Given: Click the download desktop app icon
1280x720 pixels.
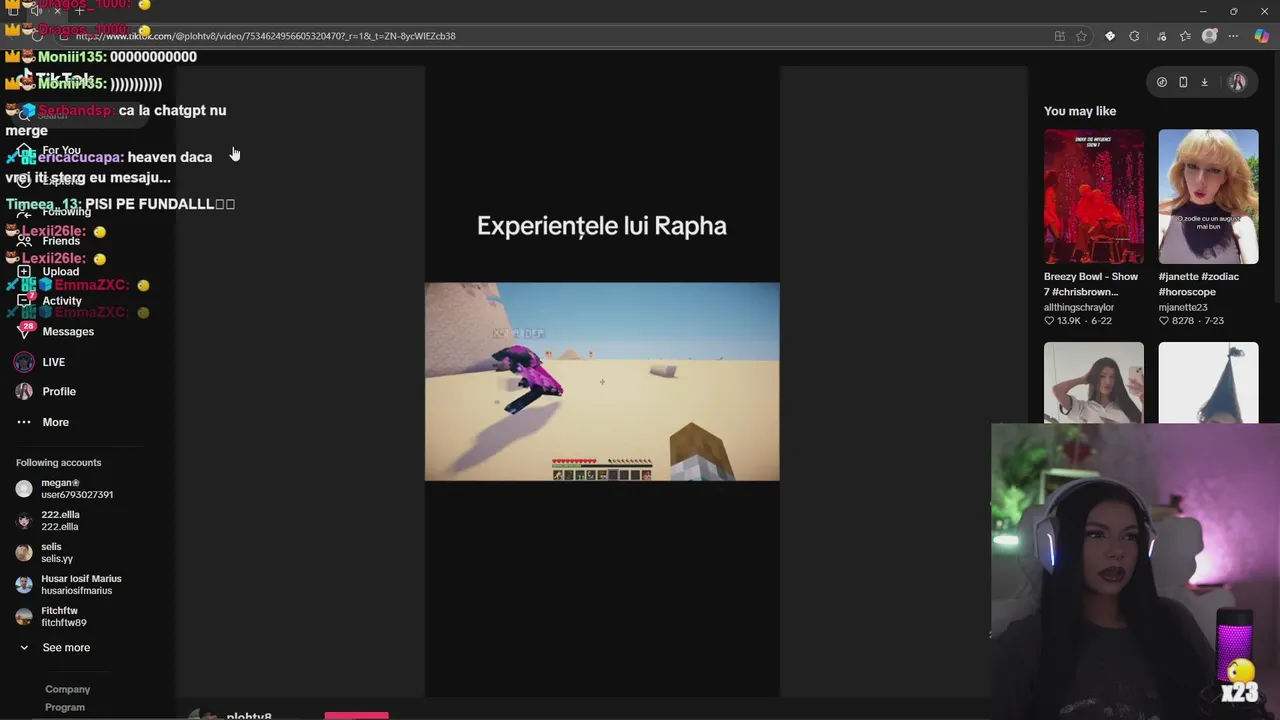Looking at the screenshot, I should (1204, 82).
